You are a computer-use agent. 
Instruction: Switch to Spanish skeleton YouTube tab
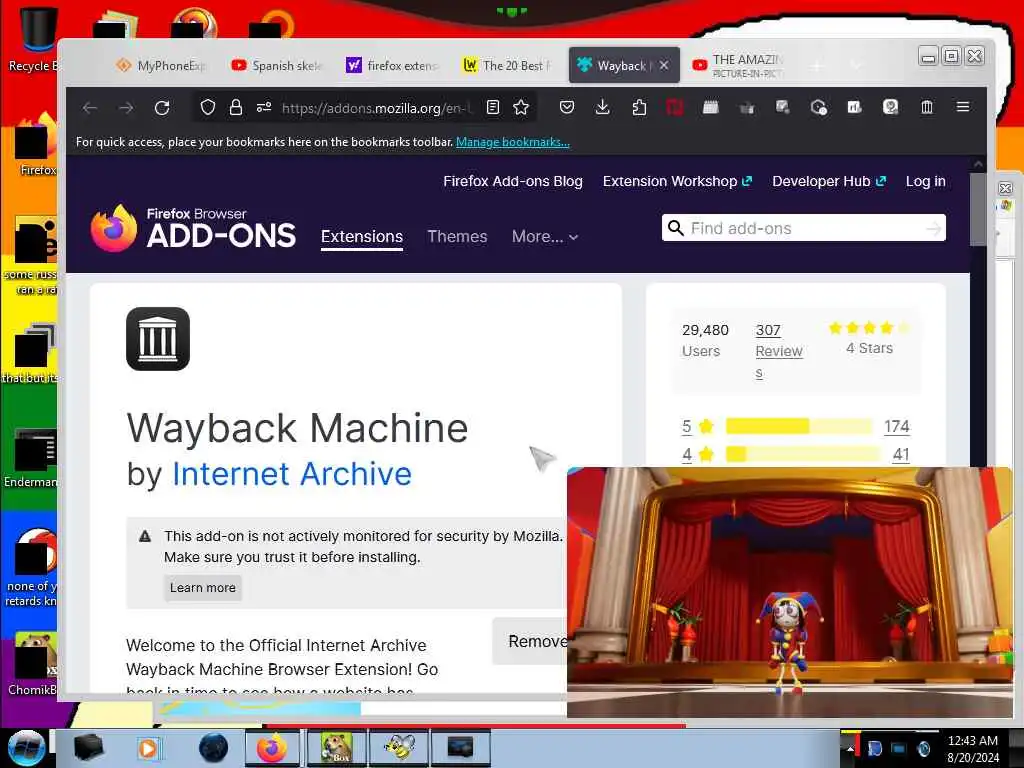(277, 65)
